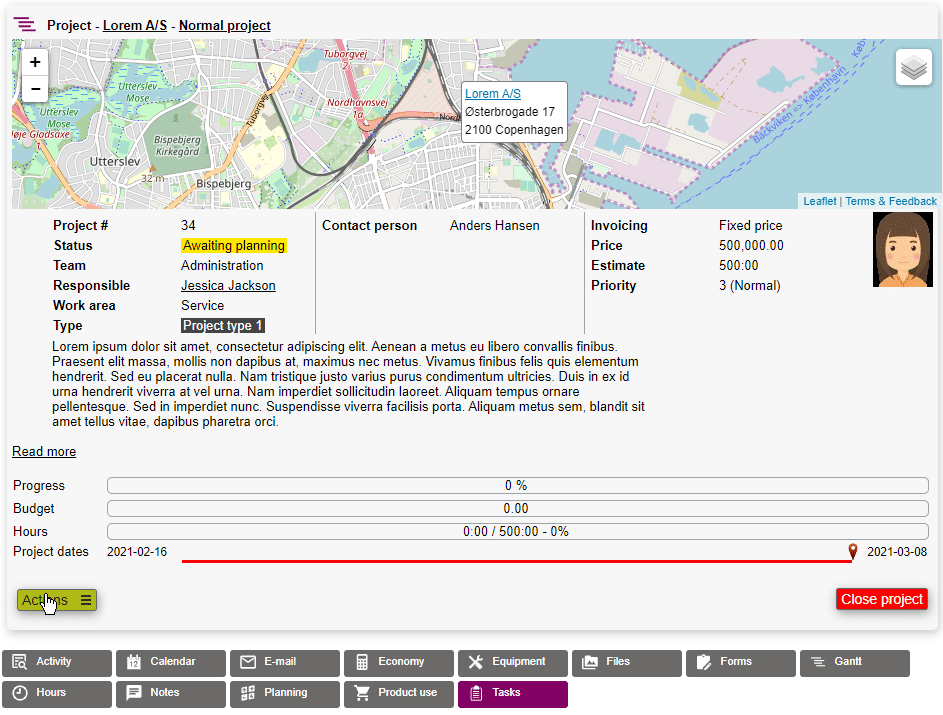Click Lorem A/S link in map popup
The width and height of the screenshot is (943, 715).
coord(492,94)
